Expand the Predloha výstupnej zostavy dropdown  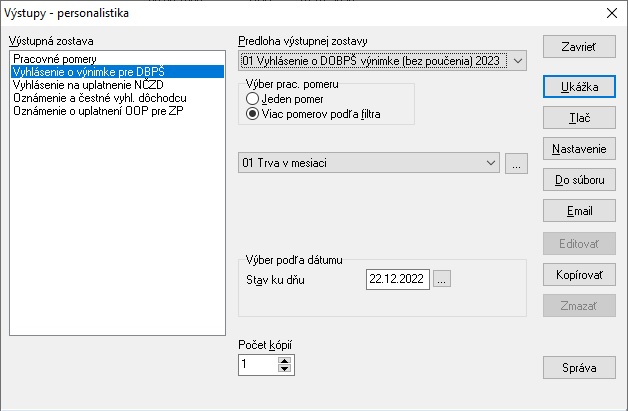517,61
